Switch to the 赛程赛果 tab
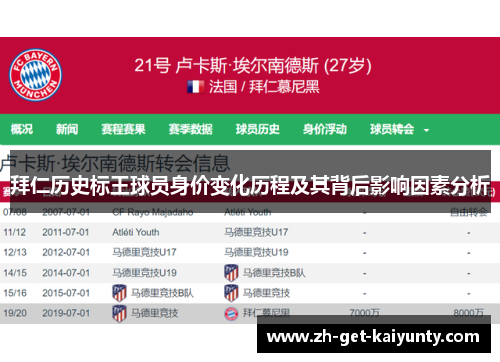Viewport: 500px width, 362px height. pos(123,129)
